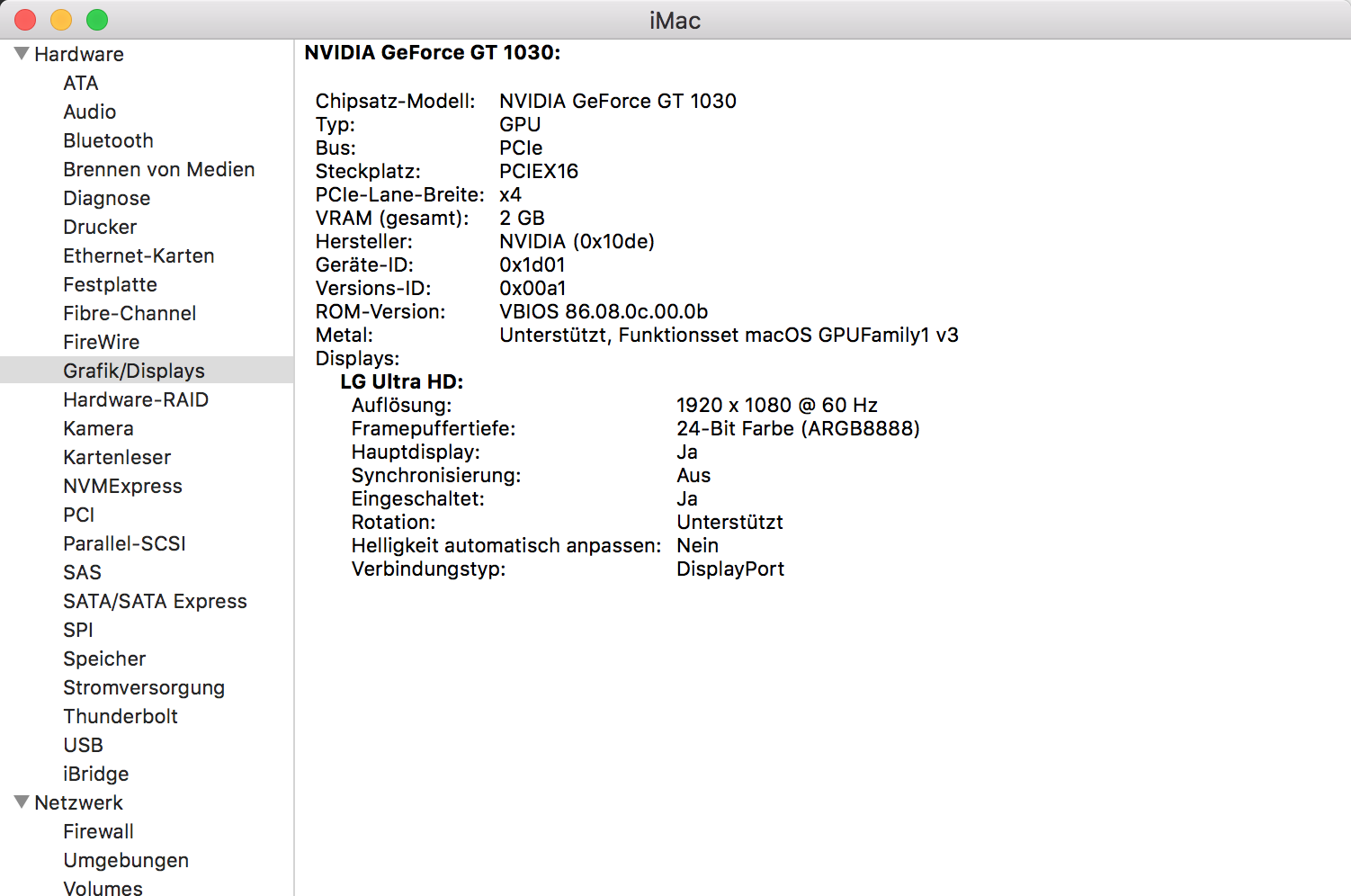Select the Netzwerk category heading
1351x896 pixels.
pos(78,802)
